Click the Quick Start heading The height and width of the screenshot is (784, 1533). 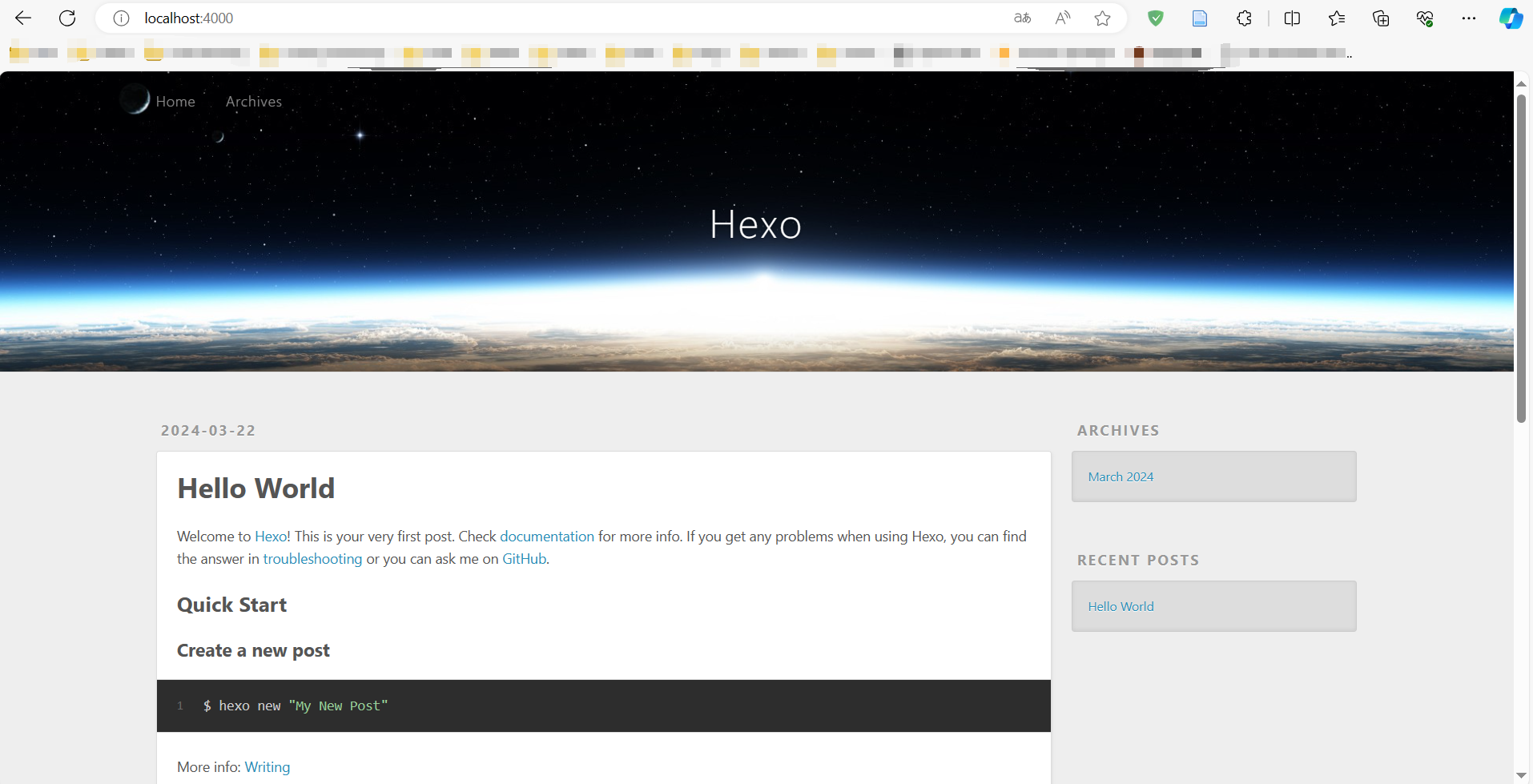pos(231,605)
